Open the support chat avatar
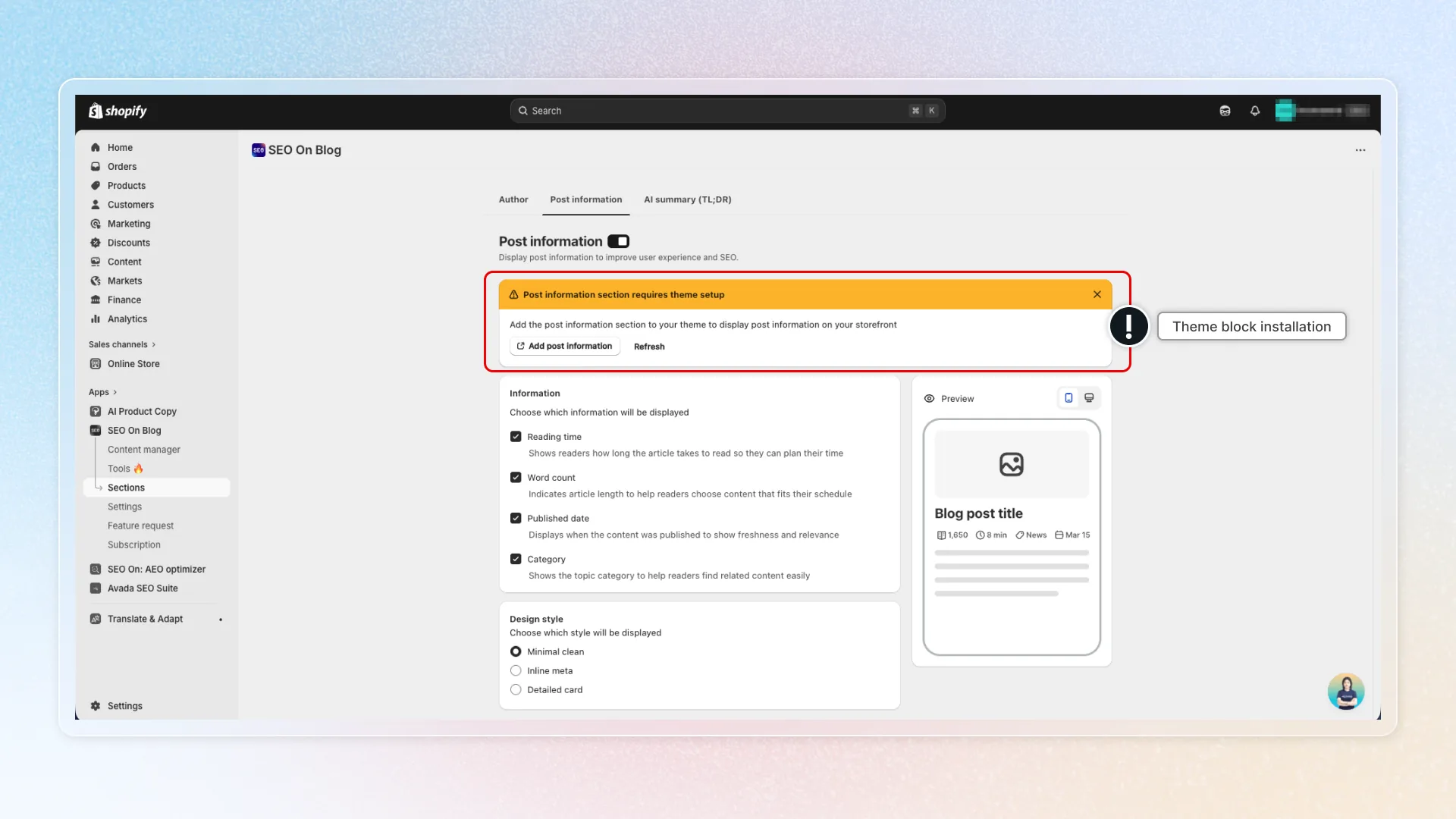 click(x=1346, y=692)
